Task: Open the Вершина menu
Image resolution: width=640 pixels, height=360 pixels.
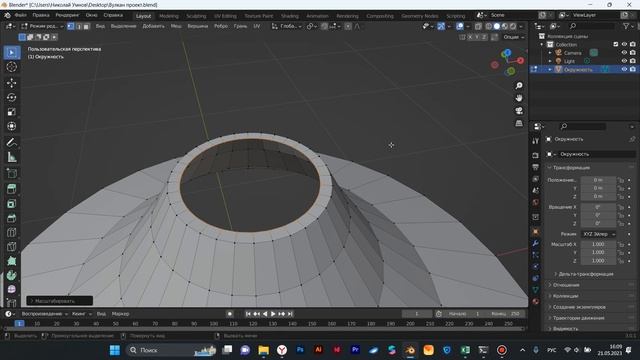Action: (198, 26)
